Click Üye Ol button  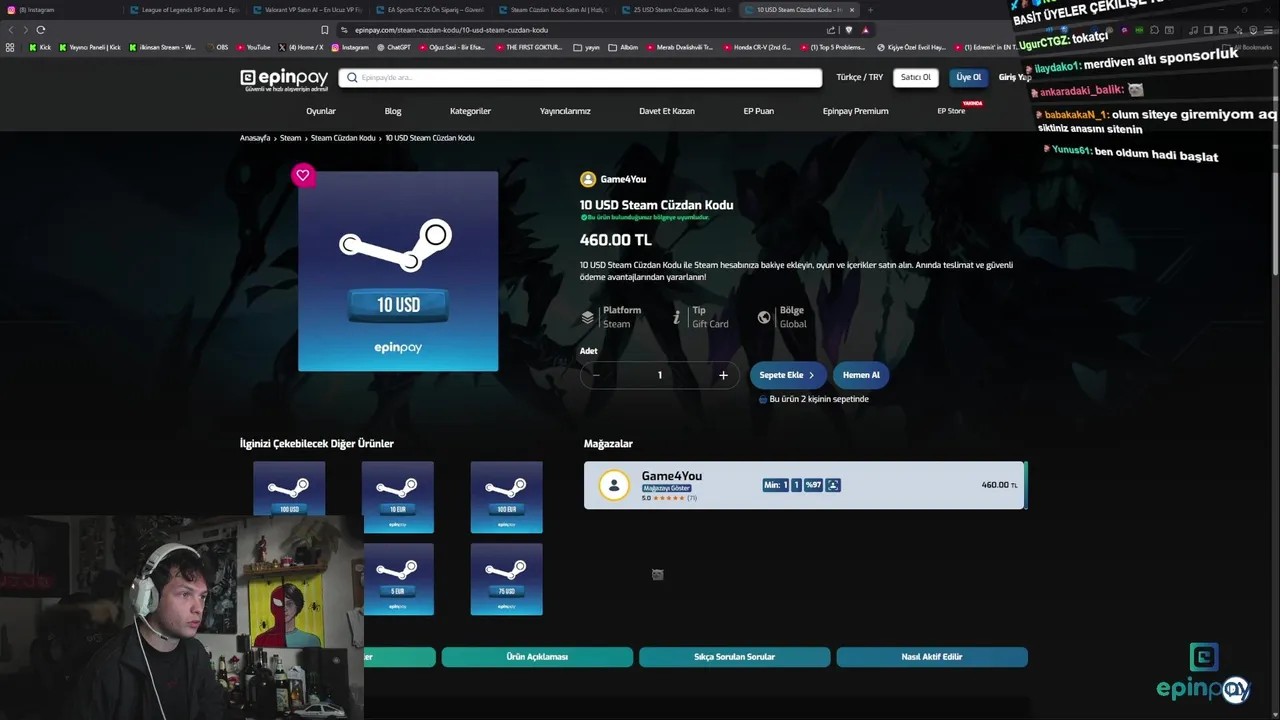pyautogui.click(x=968, y=77)
